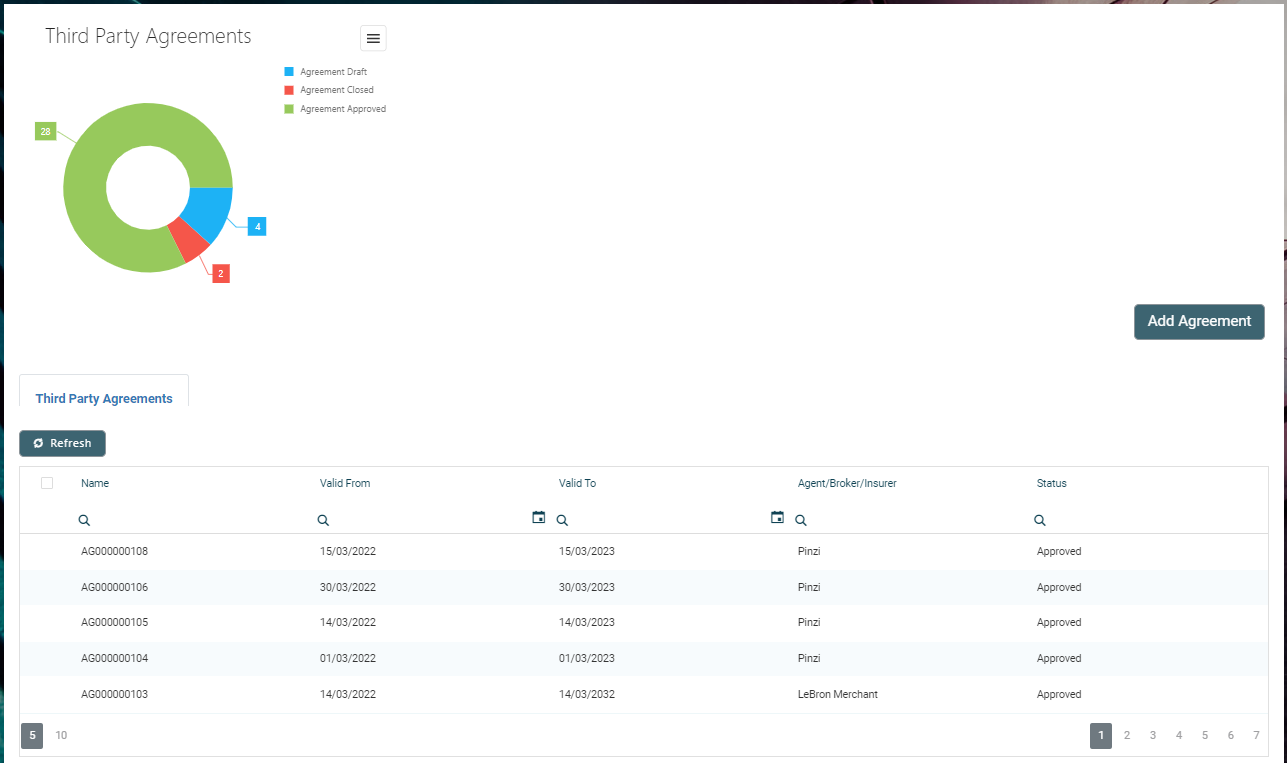This screenshot has height=763, width=1287.
Task: Sort by the Status column header
Action: pyautogui.click(x=1051, y=483)
